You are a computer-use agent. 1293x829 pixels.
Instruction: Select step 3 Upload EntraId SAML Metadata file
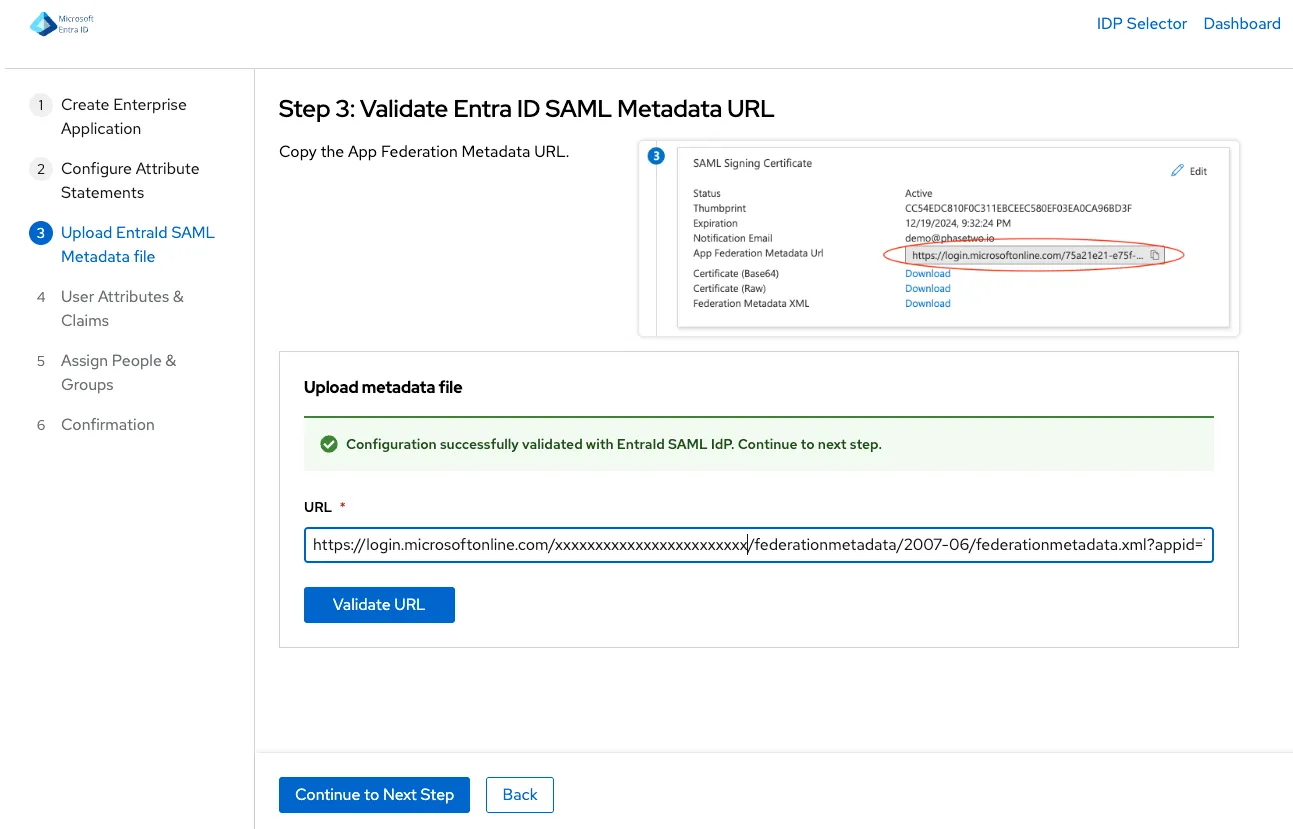pyautogui.click(x=124, y=245)
